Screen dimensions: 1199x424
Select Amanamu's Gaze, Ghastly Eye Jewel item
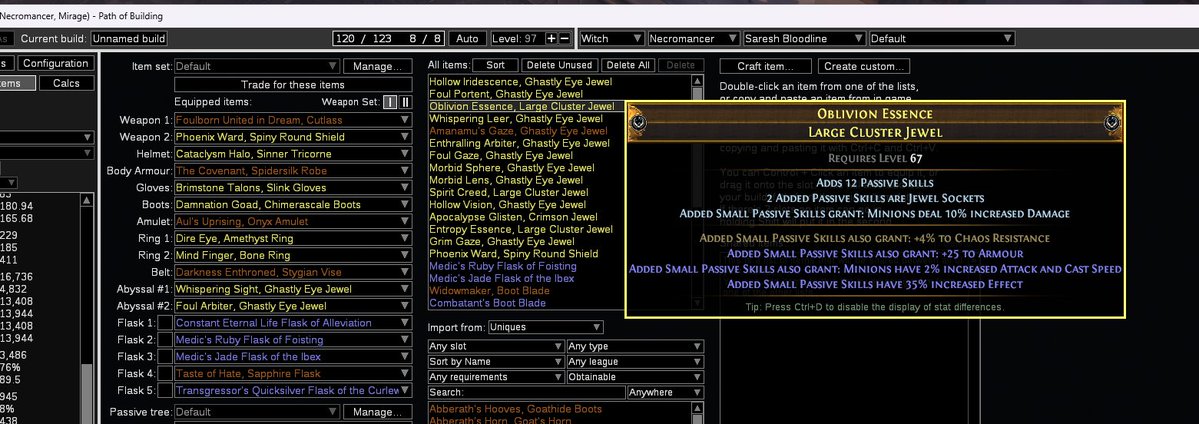[x=518, y=131]
